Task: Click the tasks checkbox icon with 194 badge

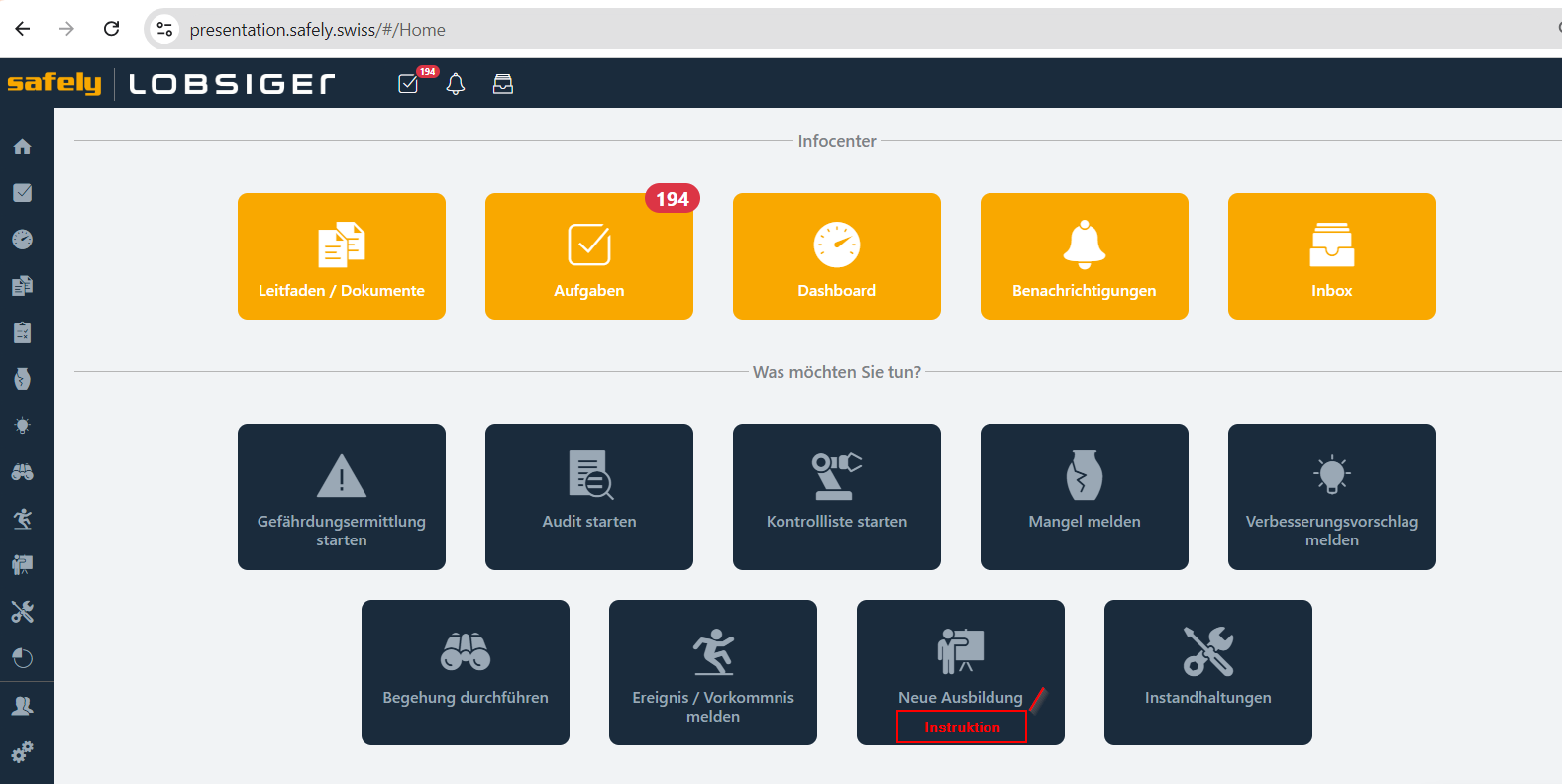Action: [409, 84]
